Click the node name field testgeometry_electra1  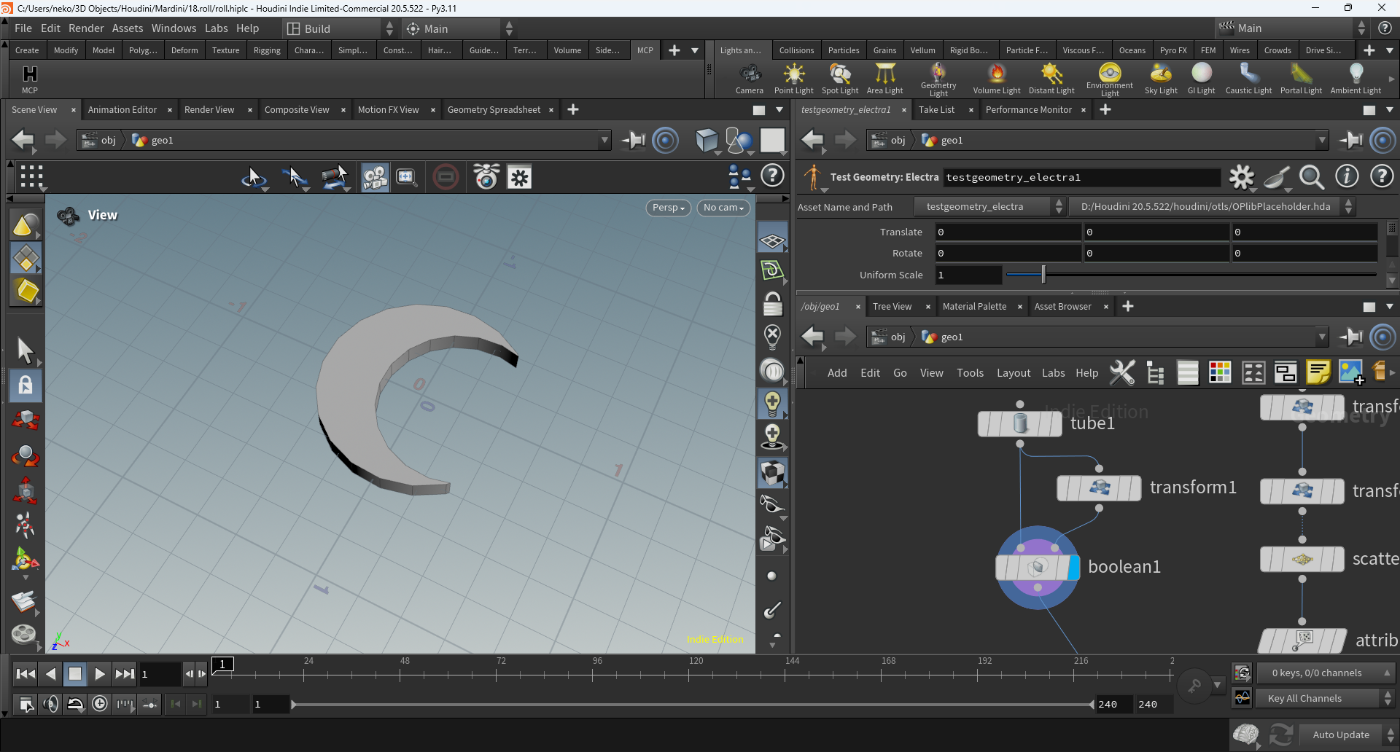pyautogui.click(x=1081, y=177)
